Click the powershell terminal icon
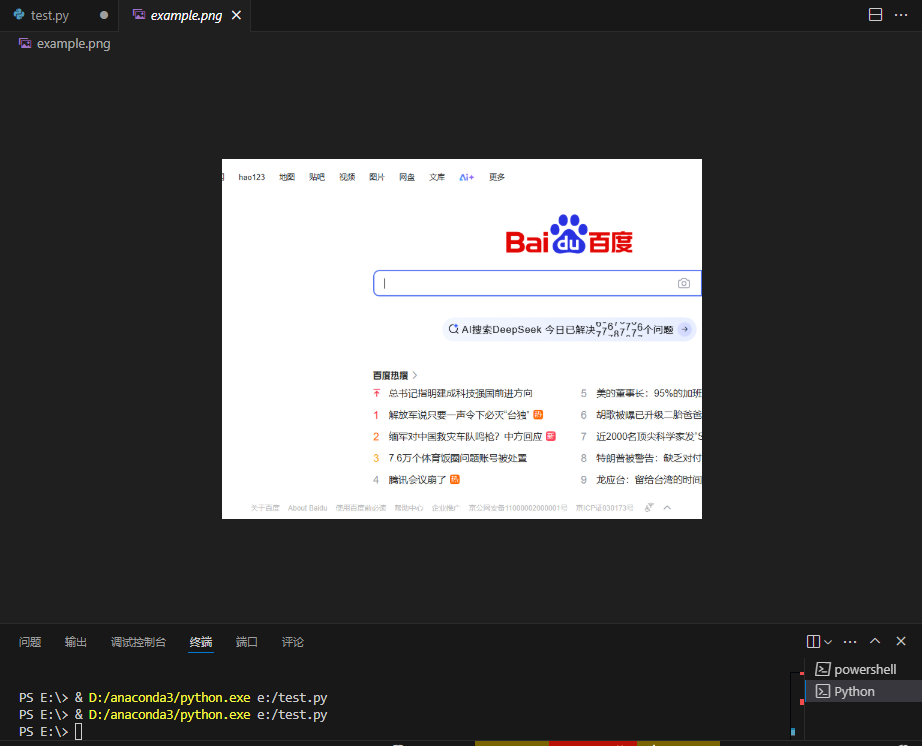Viewport: 922px width, 746px height. [823, 670]
